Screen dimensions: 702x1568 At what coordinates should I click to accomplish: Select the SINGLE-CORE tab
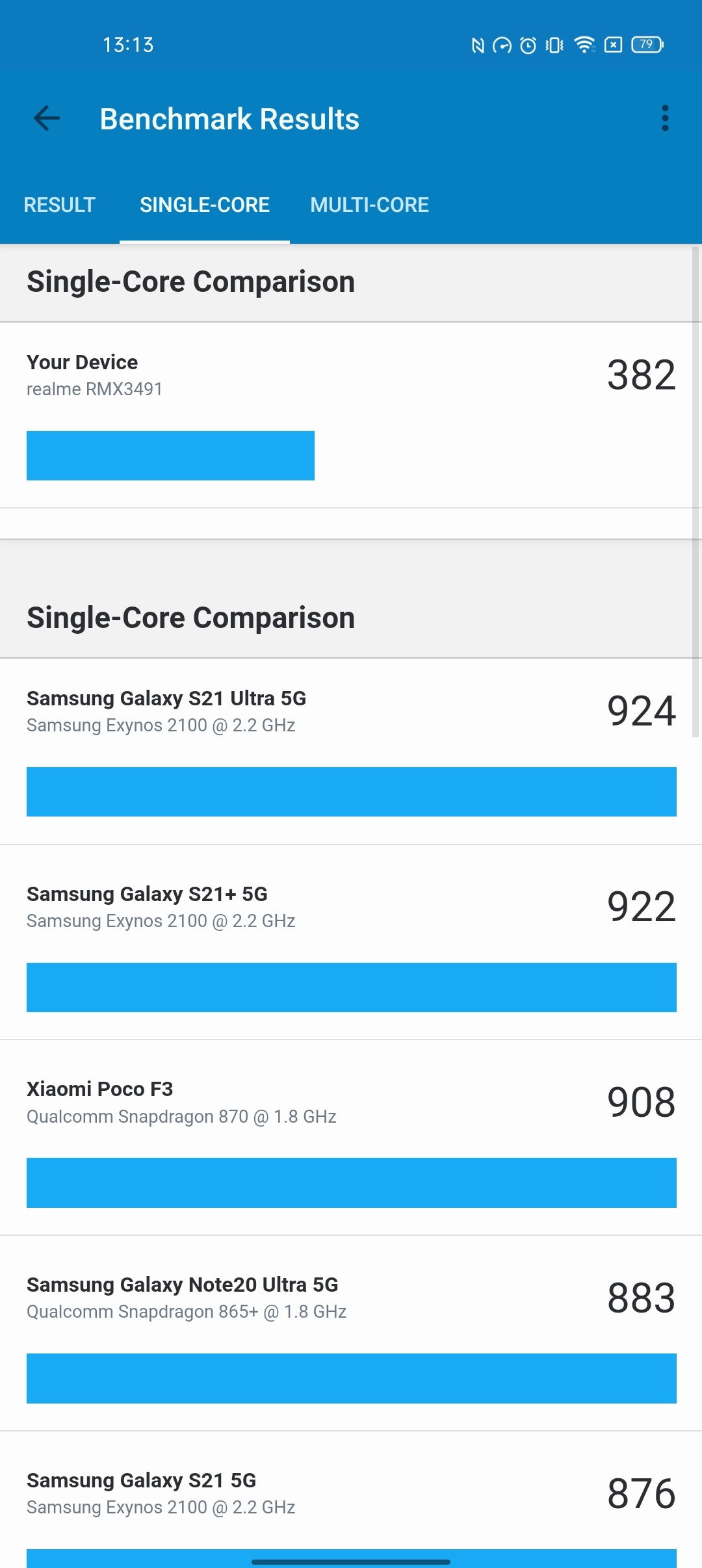coord(205,205)
